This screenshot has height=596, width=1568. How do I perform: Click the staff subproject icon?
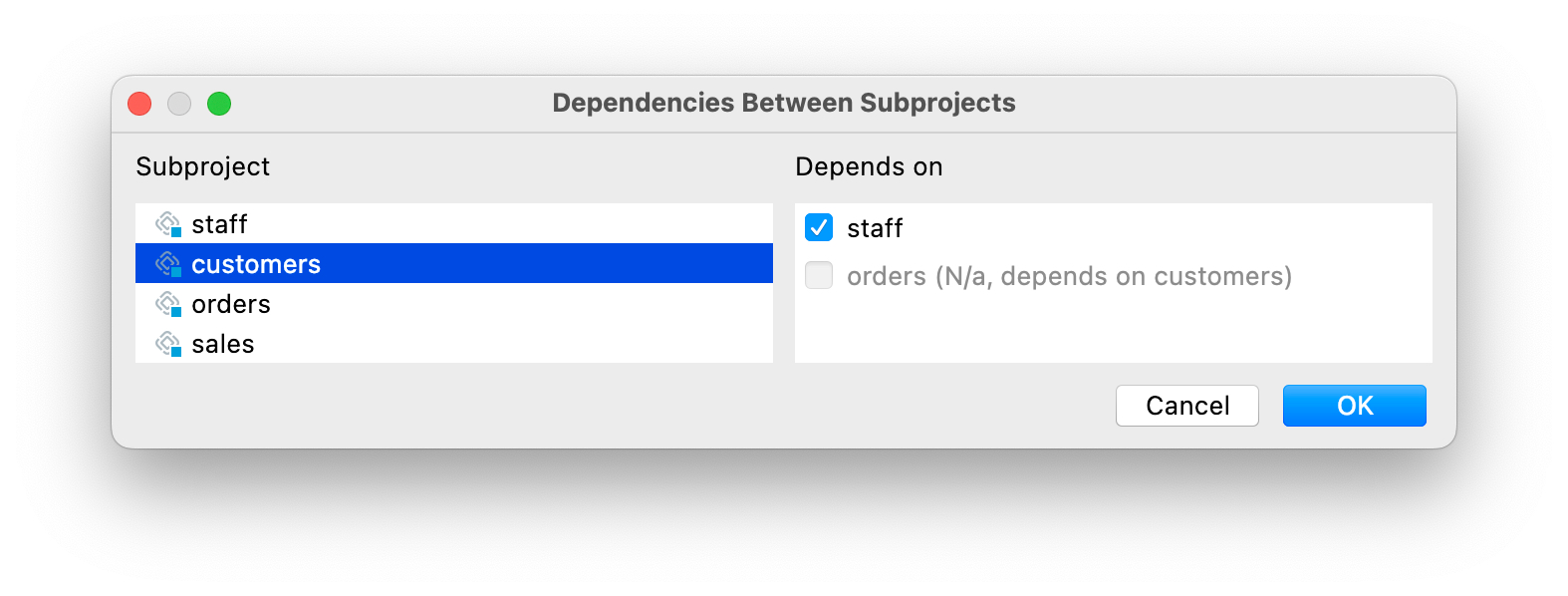point(168,224)
